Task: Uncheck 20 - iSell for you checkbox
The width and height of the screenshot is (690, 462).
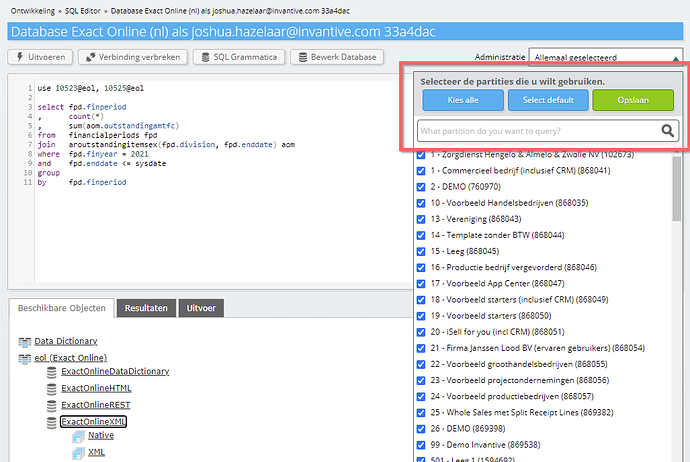Action: coord(421,332)
